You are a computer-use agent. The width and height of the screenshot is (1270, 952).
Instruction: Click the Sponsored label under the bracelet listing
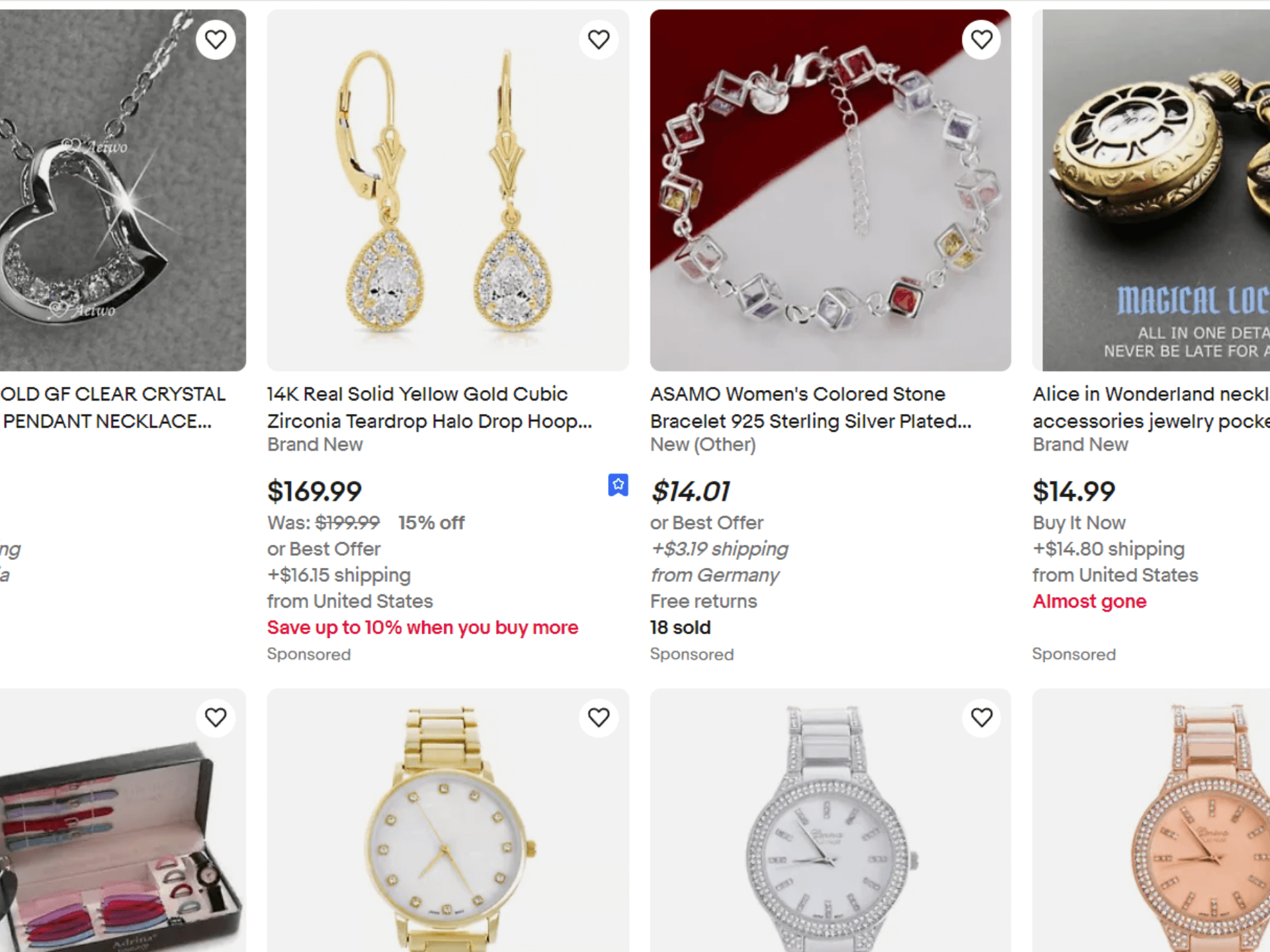click(692, 654)
